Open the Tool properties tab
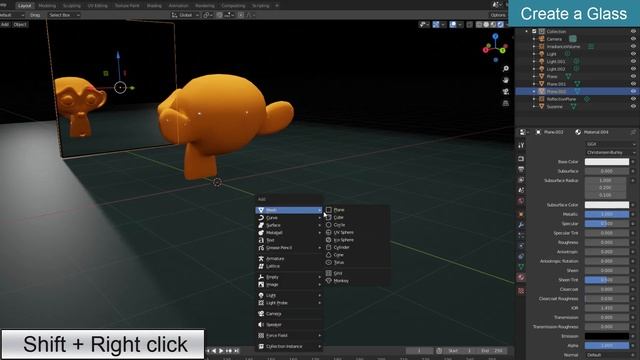The image size is (640, 360). tap(521, 145)
